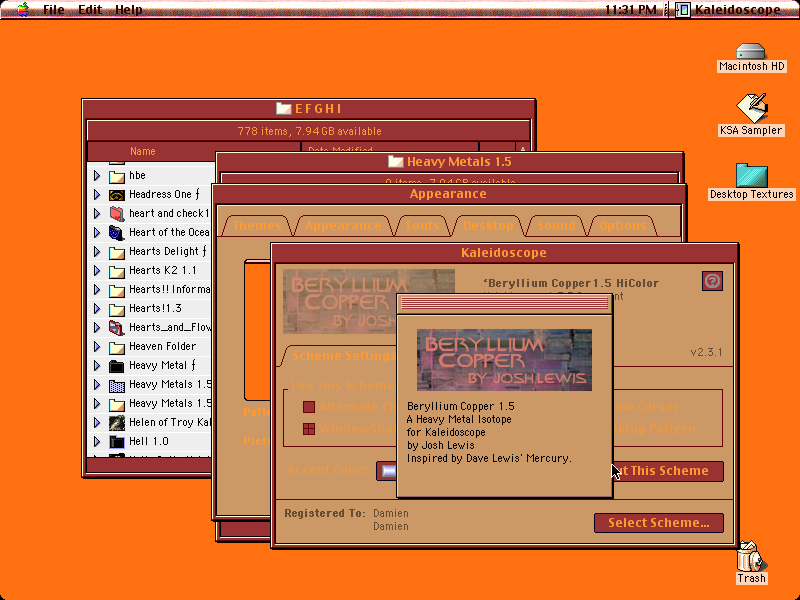800x600 pixels.
Task: Select the Hearts Delight ƒ folder icon
Action: (x=117, y=252)
